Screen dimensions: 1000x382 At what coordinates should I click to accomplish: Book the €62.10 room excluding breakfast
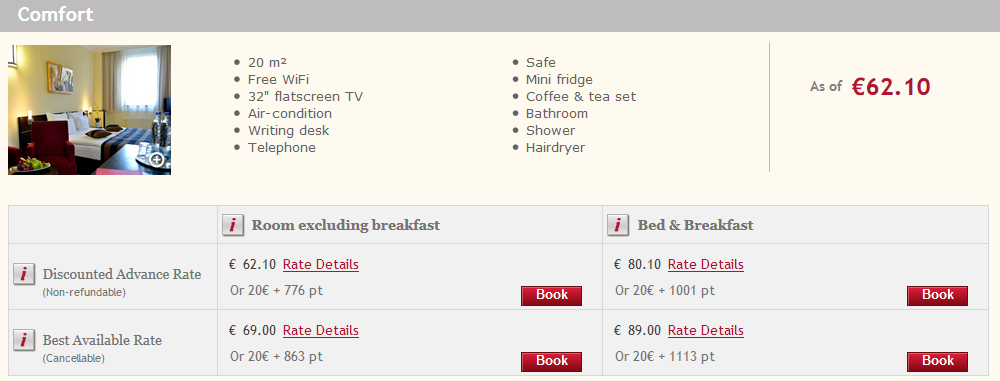(552, 295)
